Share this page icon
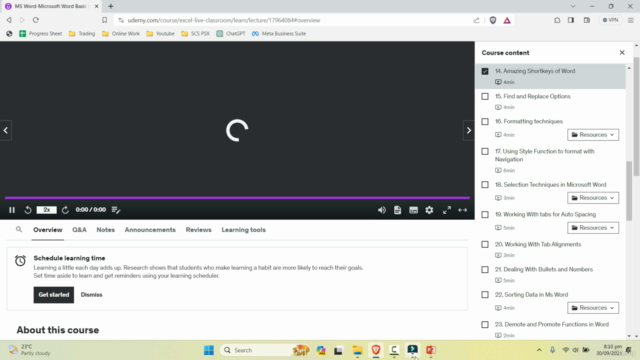The width and height of the screenshot is (640, 360). click(476, 20)
